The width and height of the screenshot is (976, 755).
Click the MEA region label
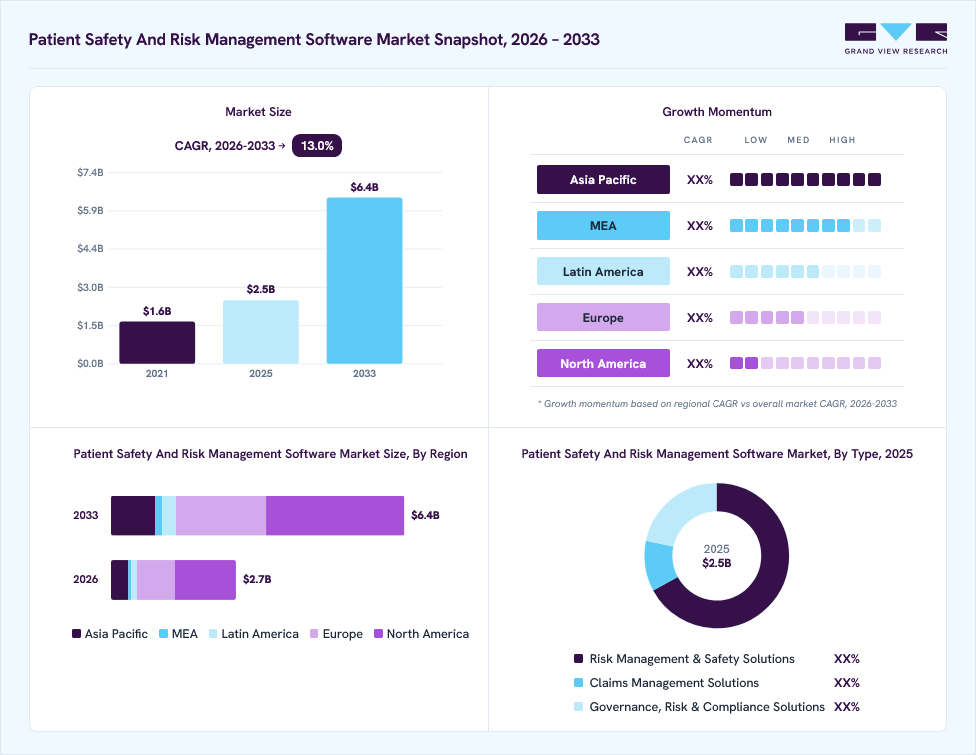[x=603, y=225]
